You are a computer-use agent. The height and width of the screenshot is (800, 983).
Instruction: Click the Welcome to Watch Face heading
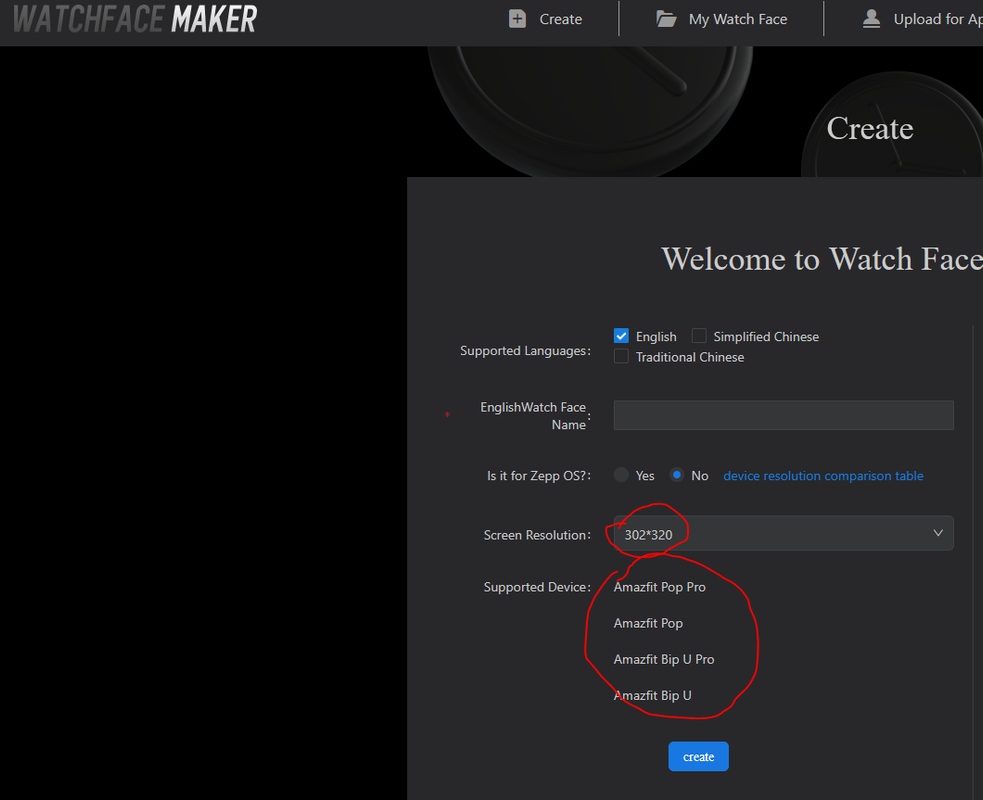tap(822, 259)
